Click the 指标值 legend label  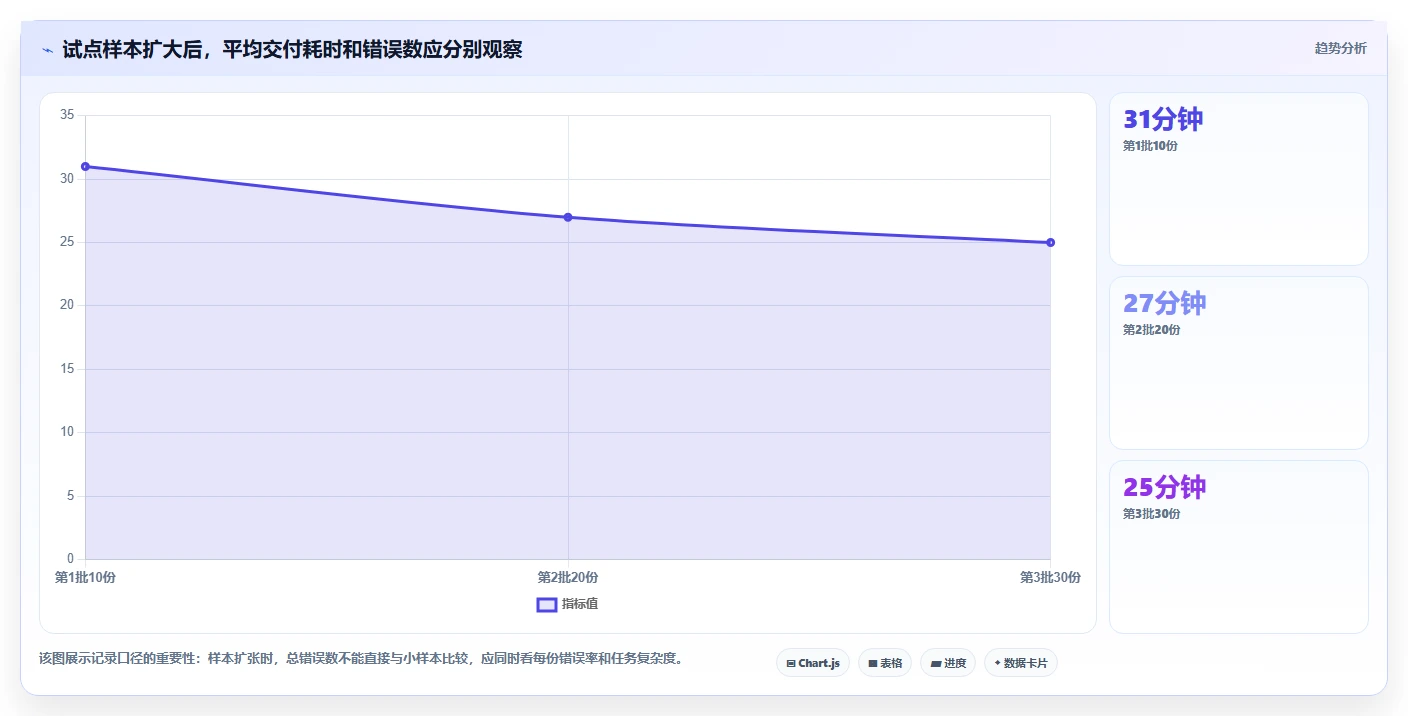tap(580, 604)
